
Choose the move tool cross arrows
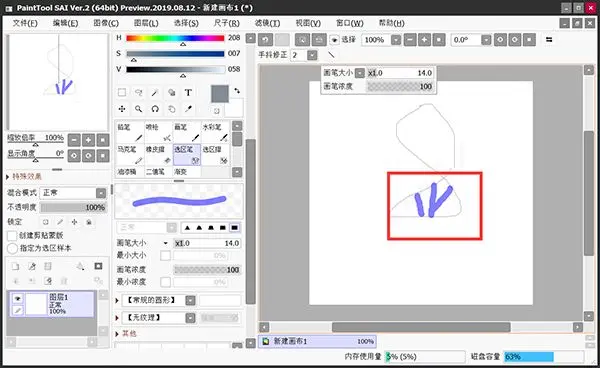(x=122, y=109)
